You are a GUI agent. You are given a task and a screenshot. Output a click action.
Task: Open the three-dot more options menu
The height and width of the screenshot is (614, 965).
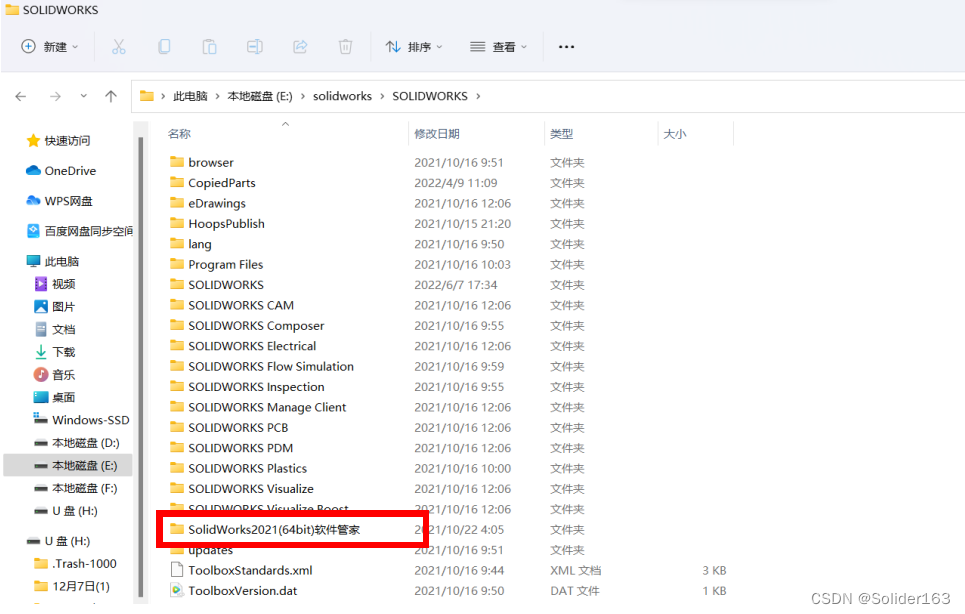(x=566, y=46)
